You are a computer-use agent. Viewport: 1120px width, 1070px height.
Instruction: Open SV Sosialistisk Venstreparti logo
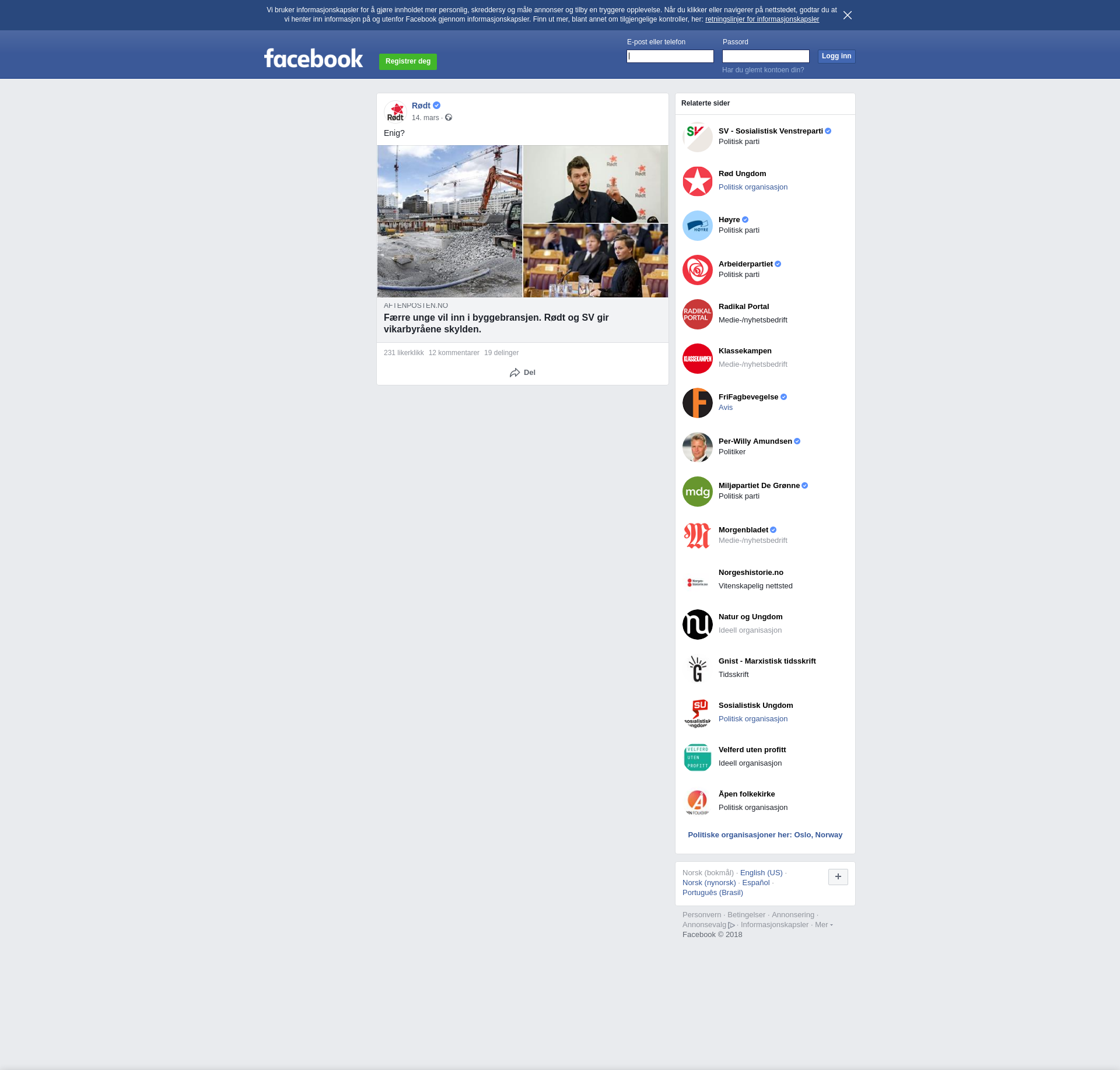[x=698, y=137]
